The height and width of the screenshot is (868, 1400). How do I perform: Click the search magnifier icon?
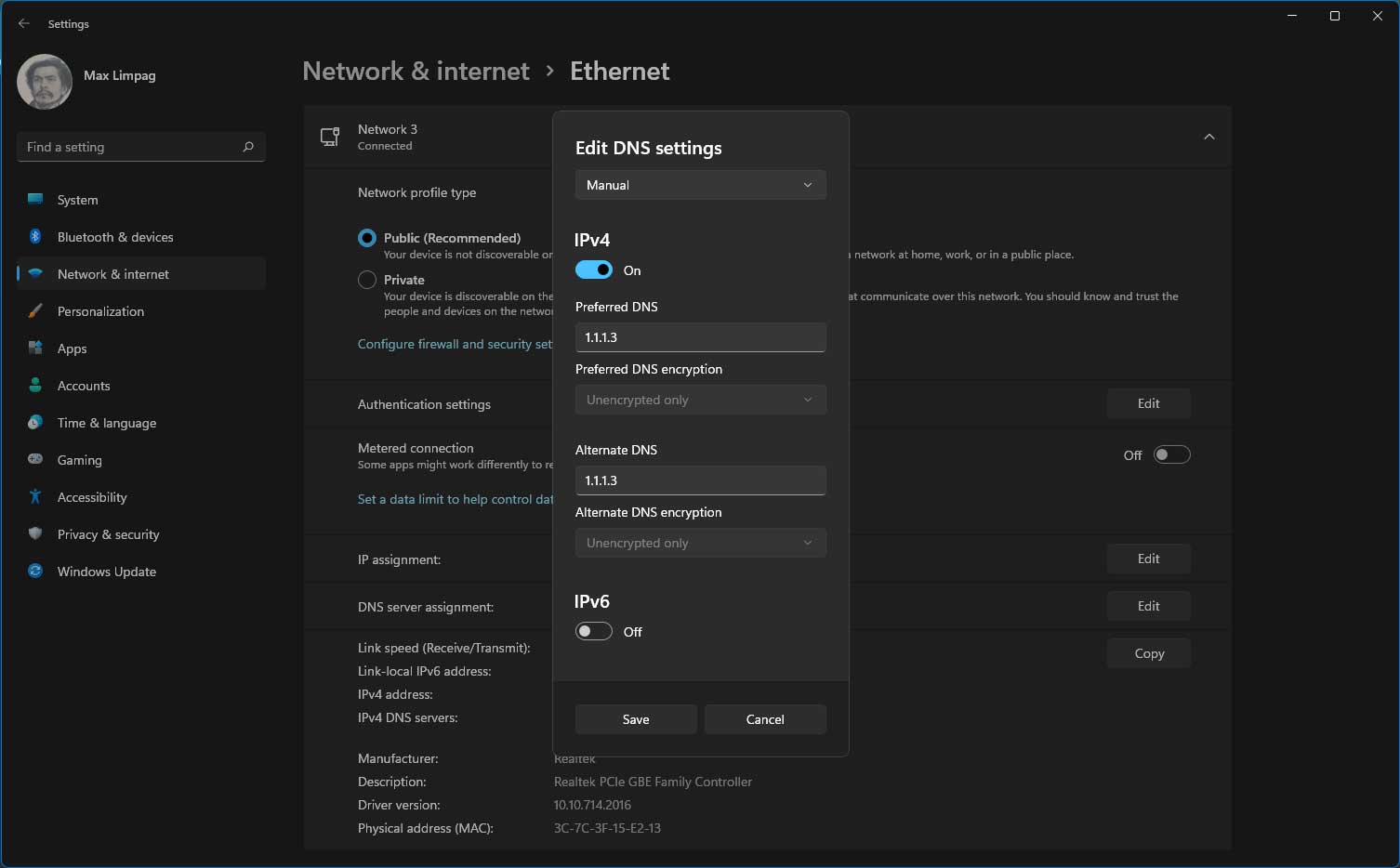(248, 147)
